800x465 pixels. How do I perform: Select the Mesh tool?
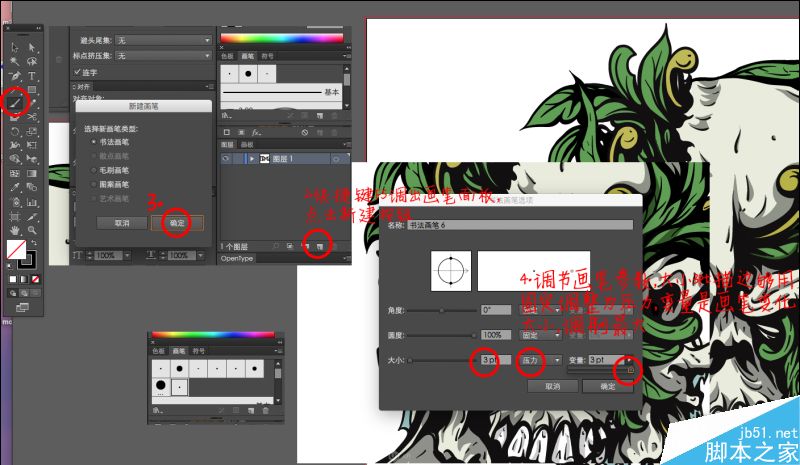point(15,173)
